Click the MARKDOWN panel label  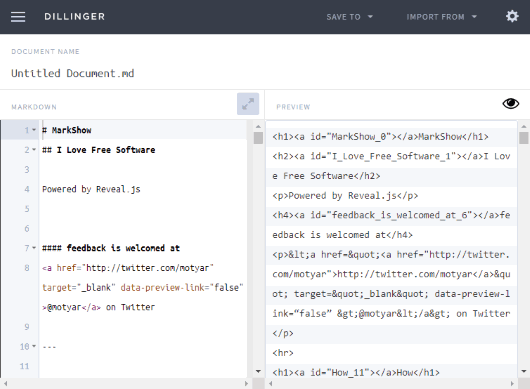pos(34,107)
